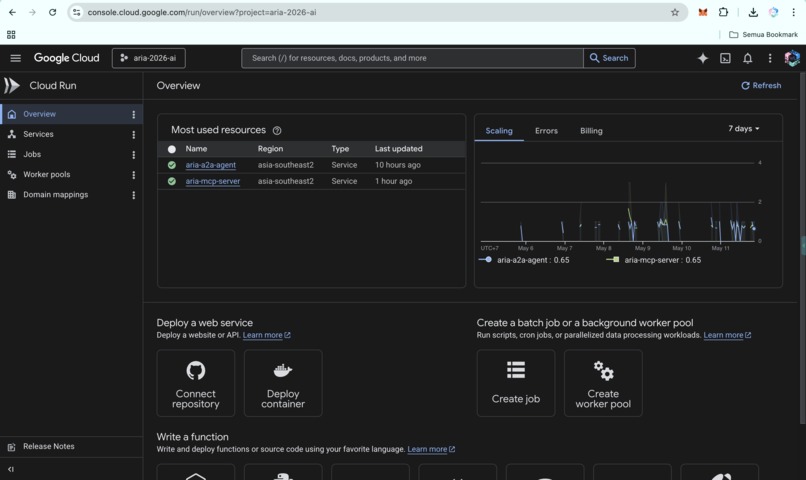
Task: Open the aria-mcp-server service
Action: 213,181
